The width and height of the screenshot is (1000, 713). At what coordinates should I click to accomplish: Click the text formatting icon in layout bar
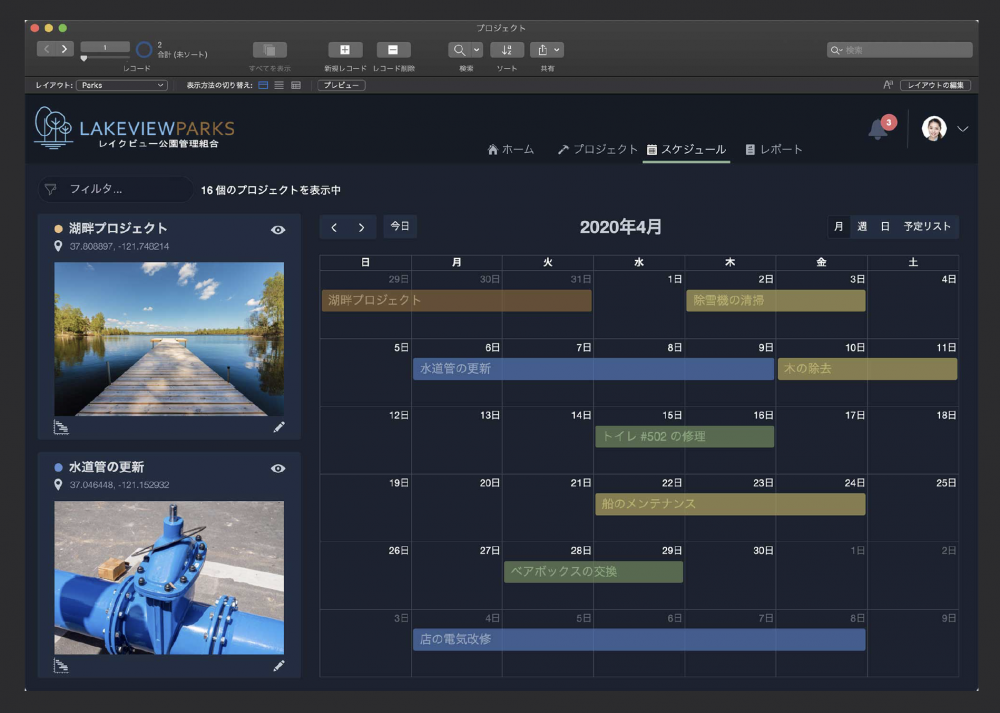click(x=888, y=85)
